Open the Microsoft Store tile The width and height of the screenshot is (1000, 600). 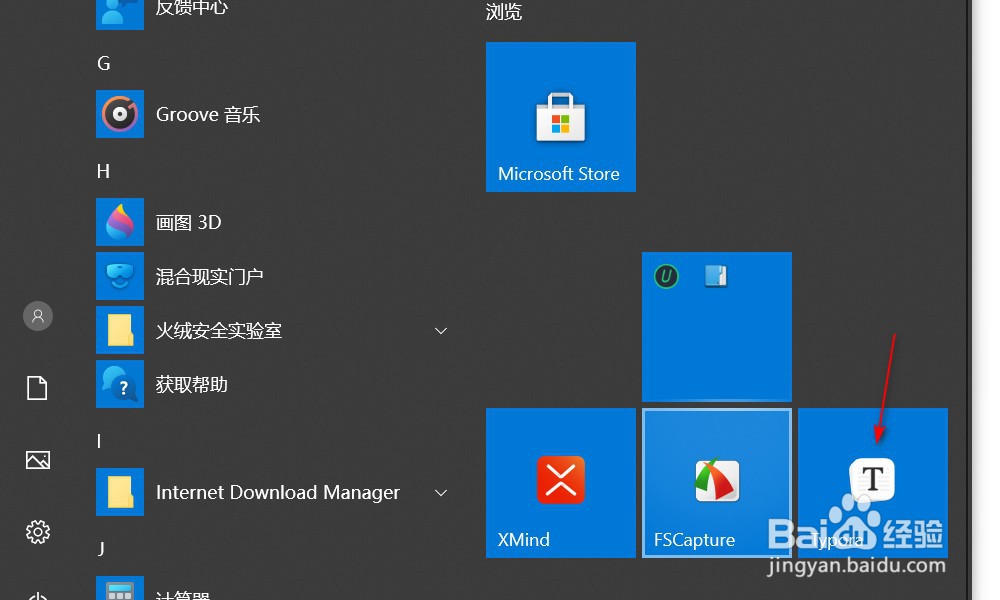tap(561, 117)
